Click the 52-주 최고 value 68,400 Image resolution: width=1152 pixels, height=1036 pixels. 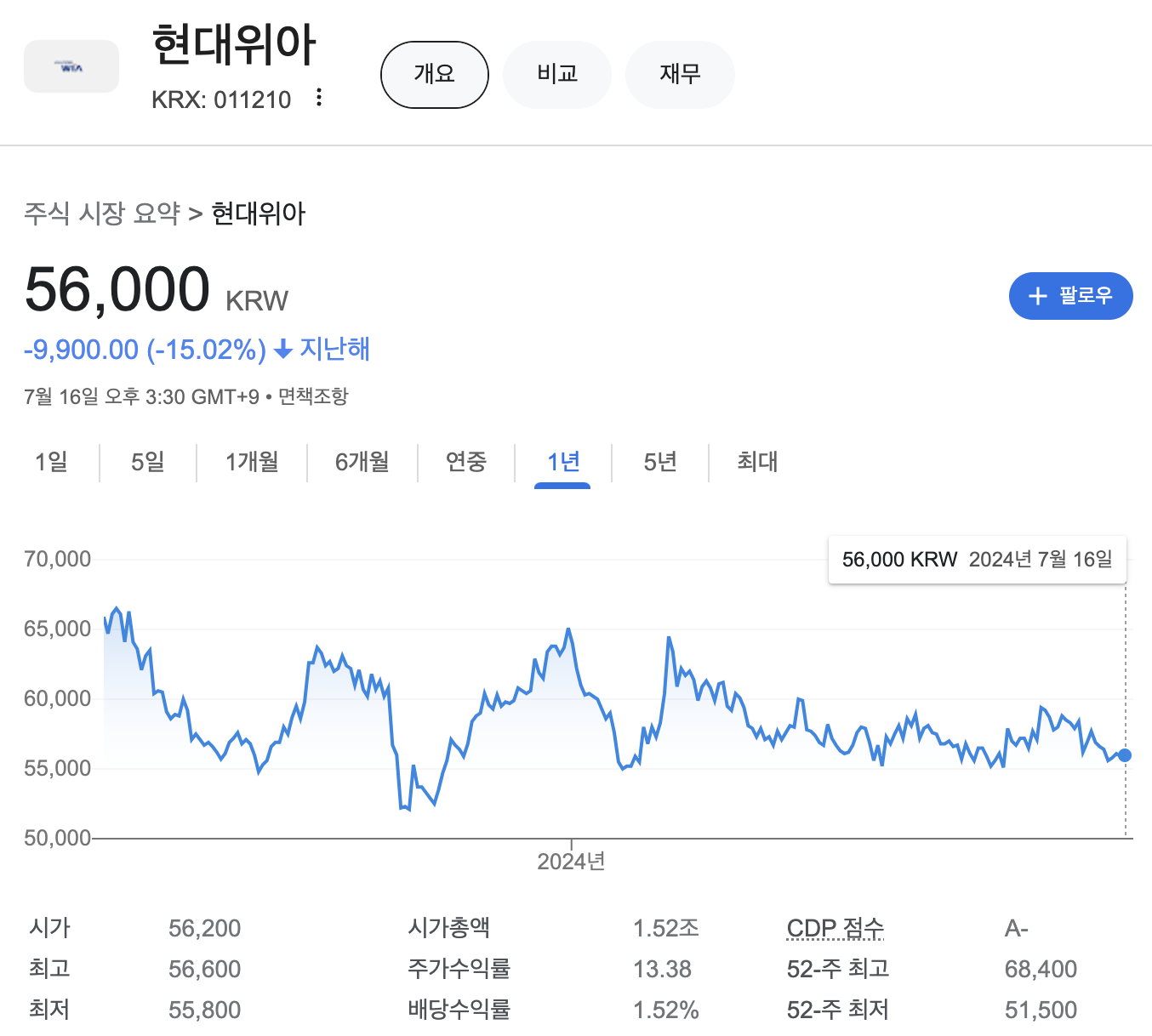click(x=1041, y=969)
